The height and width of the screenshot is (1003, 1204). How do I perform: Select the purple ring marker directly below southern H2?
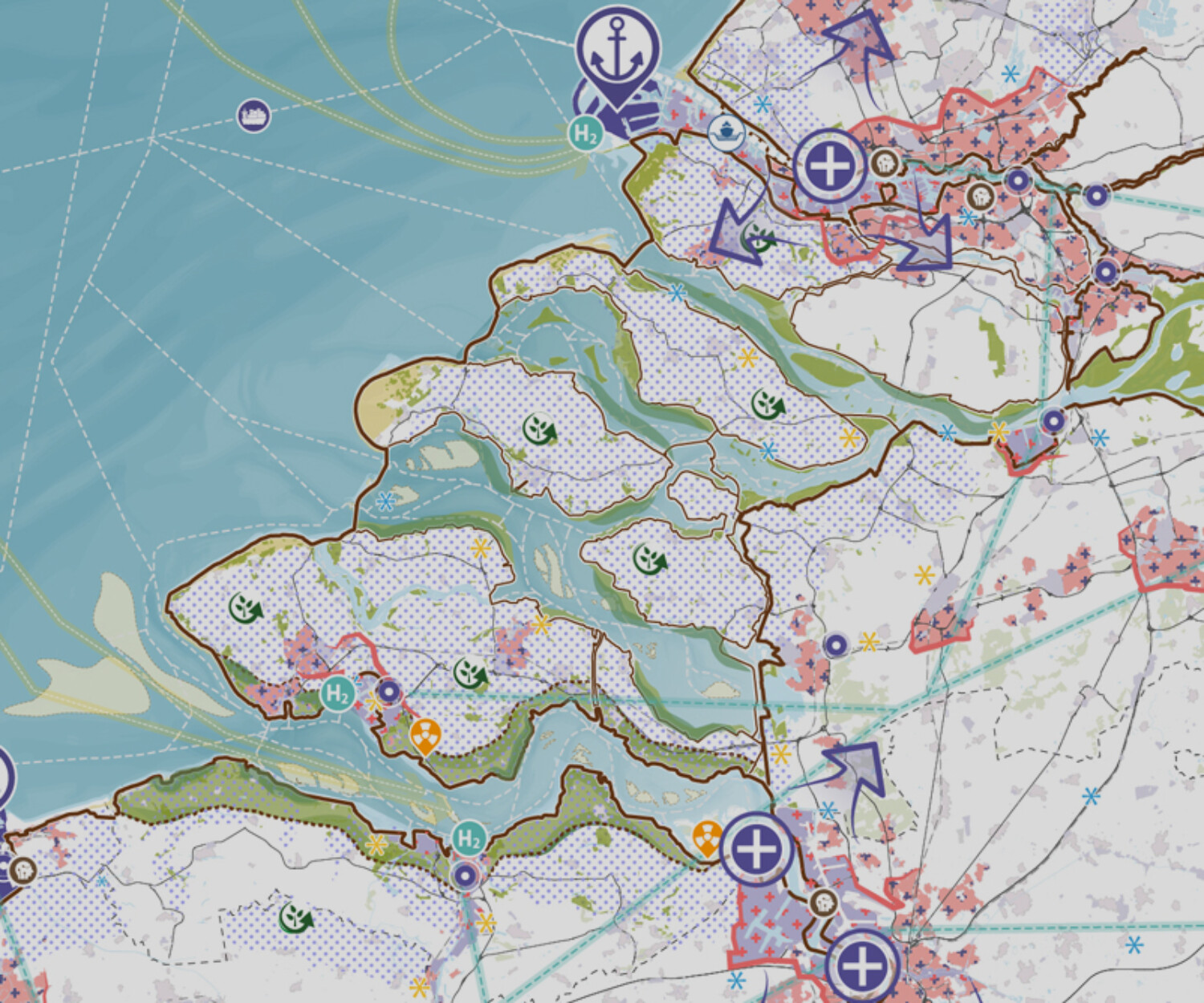coord(465,875)
